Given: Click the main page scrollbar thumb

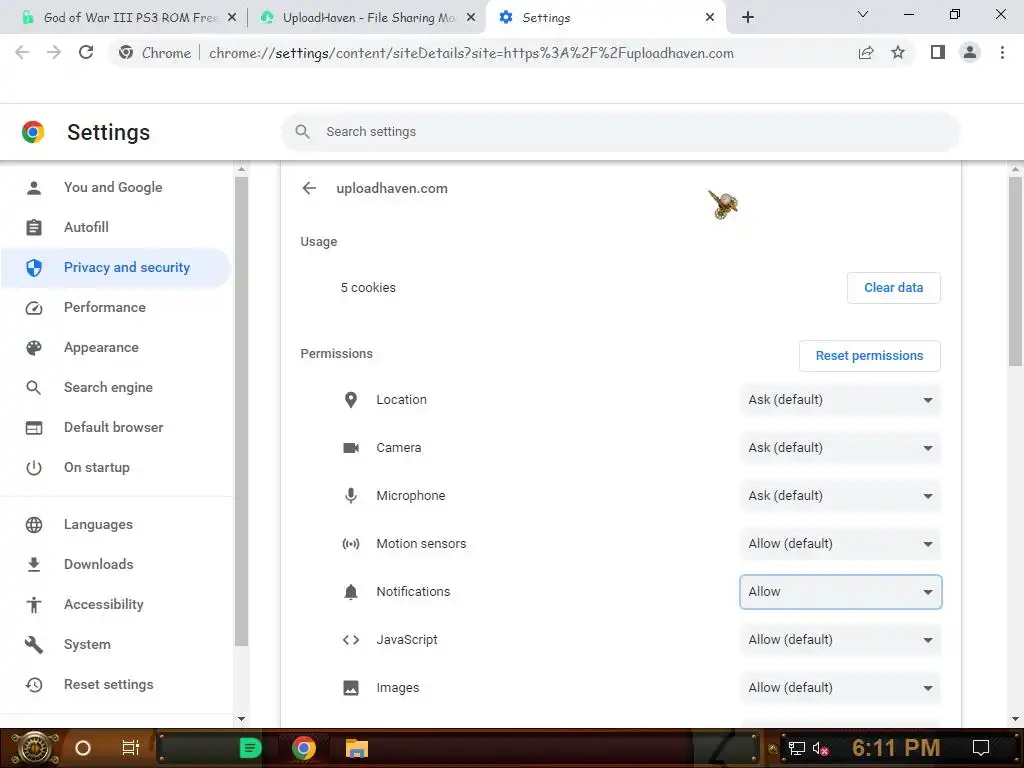Looking at the screenshot, I should click(1015, 271).
